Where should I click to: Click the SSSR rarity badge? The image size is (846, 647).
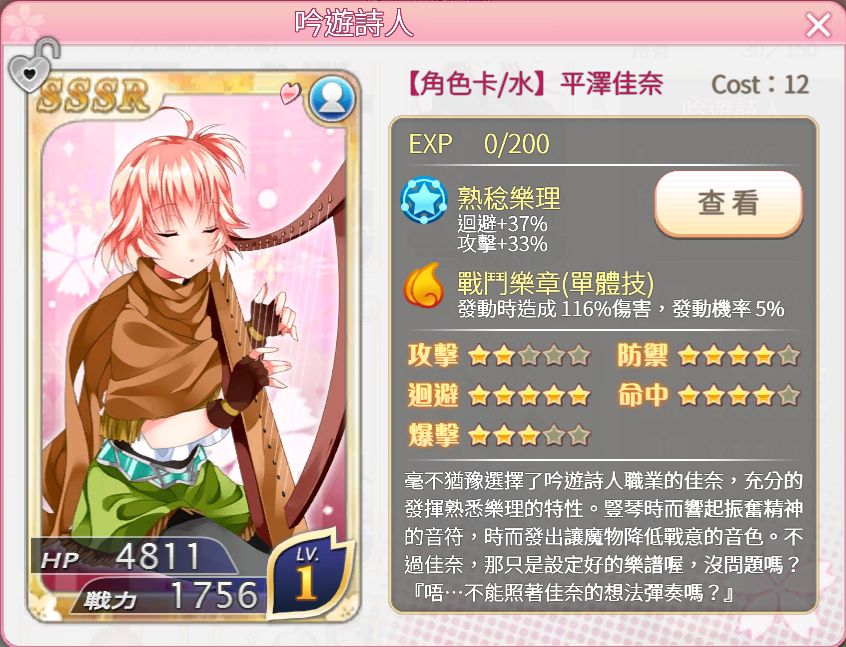(93, 96)
